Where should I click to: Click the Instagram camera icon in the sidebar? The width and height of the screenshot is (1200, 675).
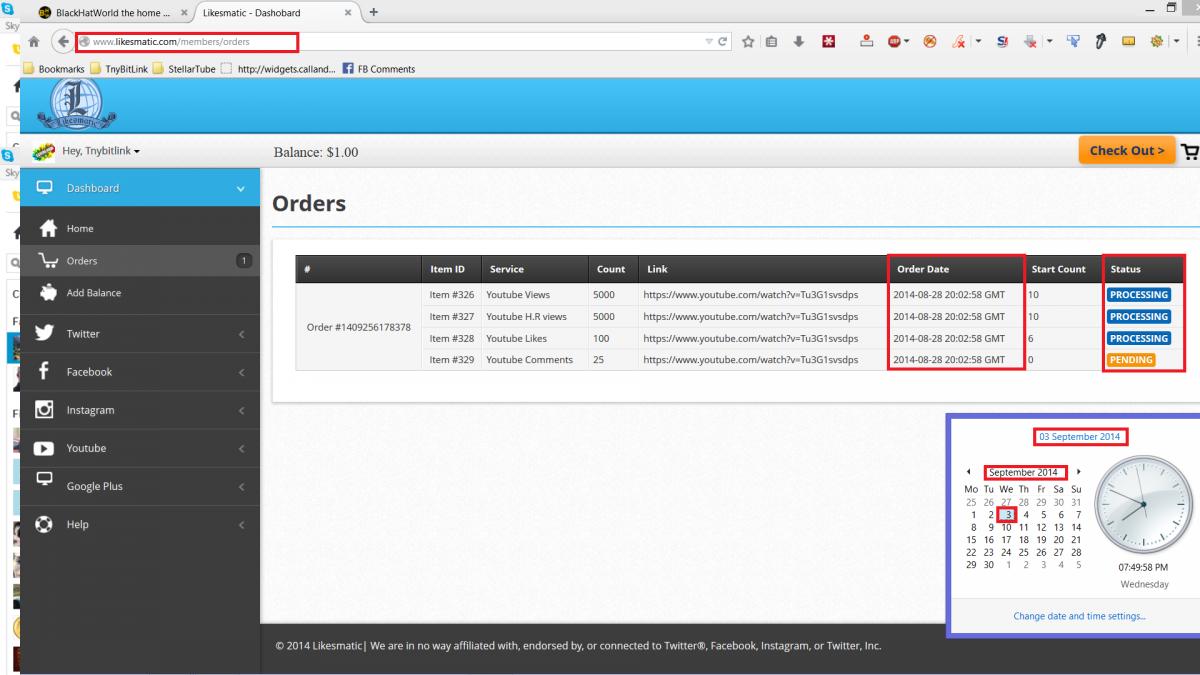[x=45, y=409]
